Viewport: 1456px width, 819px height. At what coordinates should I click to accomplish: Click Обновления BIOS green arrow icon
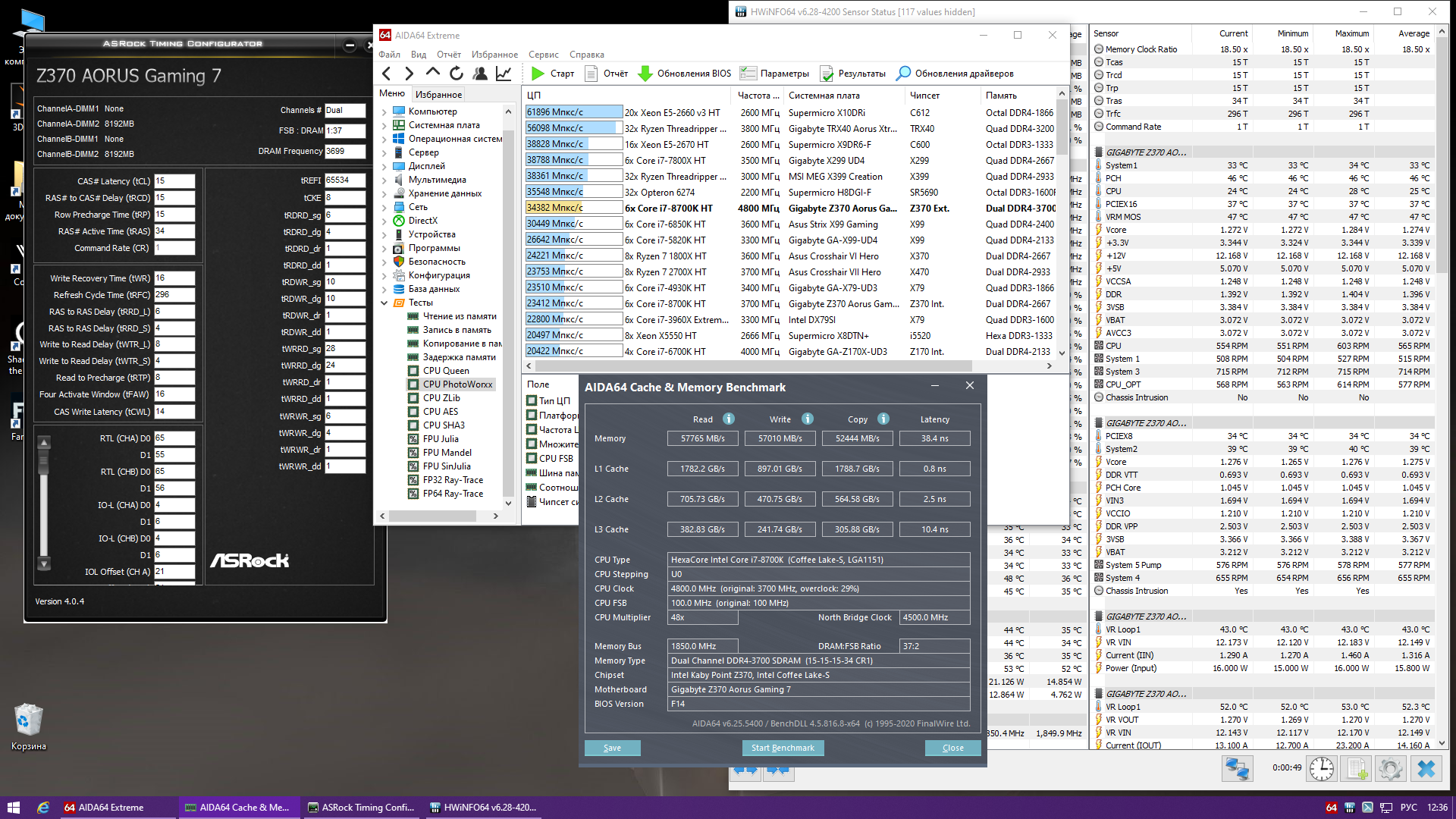[x=645, y=74]
